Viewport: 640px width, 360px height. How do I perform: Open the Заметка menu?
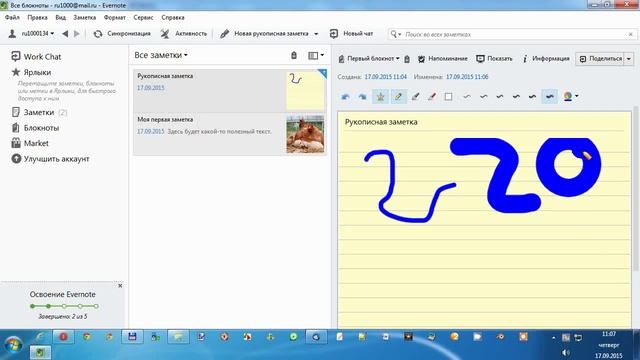click(84, 18)
